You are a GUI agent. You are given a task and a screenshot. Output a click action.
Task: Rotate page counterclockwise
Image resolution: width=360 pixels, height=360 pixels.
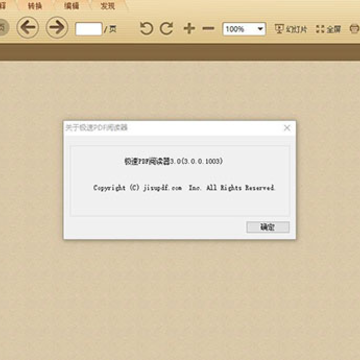click(x=146, y=29)
